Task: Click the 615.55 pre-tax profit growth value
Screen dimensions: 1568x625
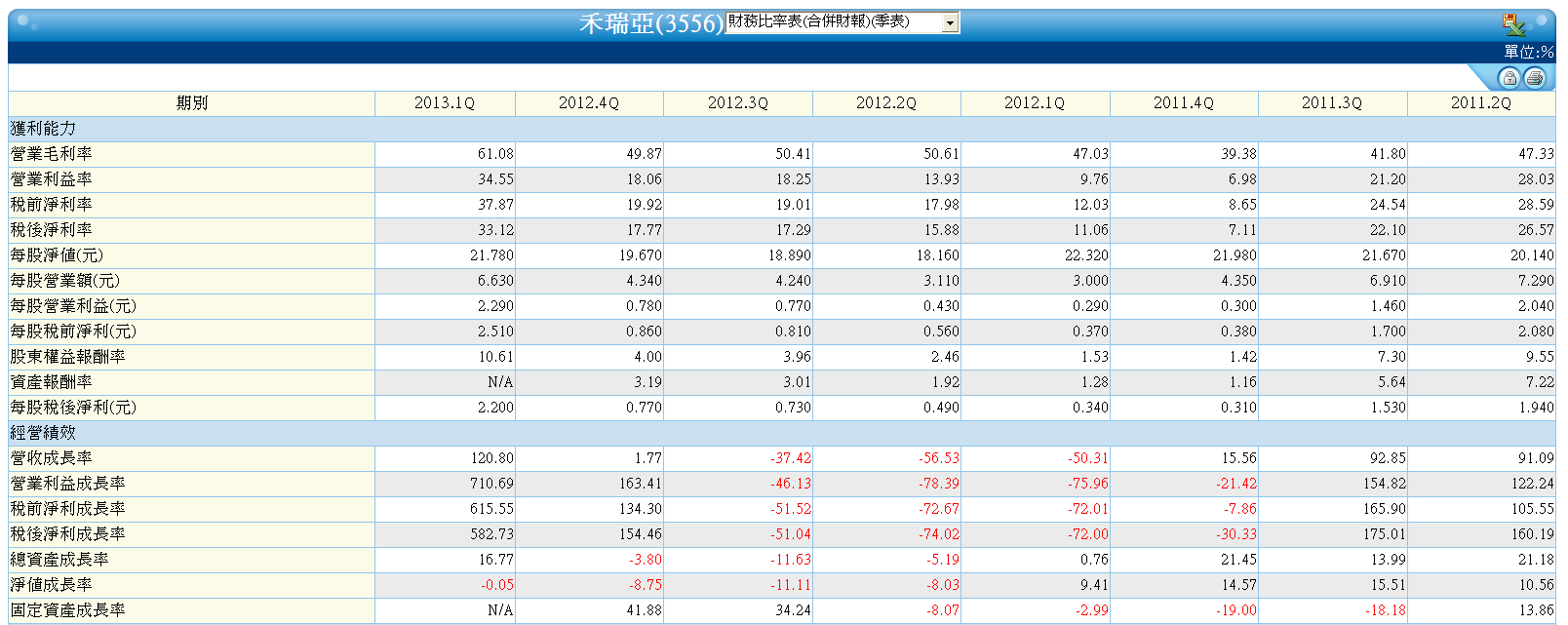Action: click(491, 509)
